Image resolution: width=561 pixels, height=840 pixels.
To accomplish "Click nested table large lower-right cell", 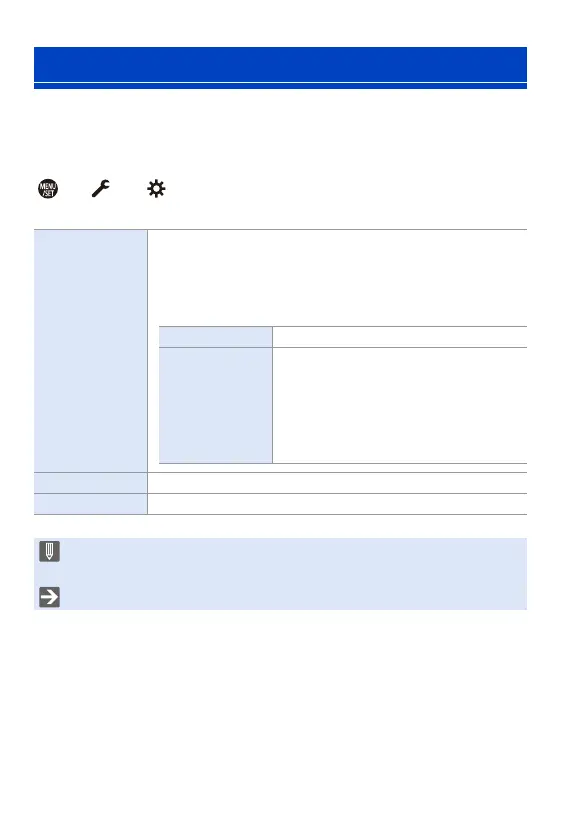I will [400, 406].
